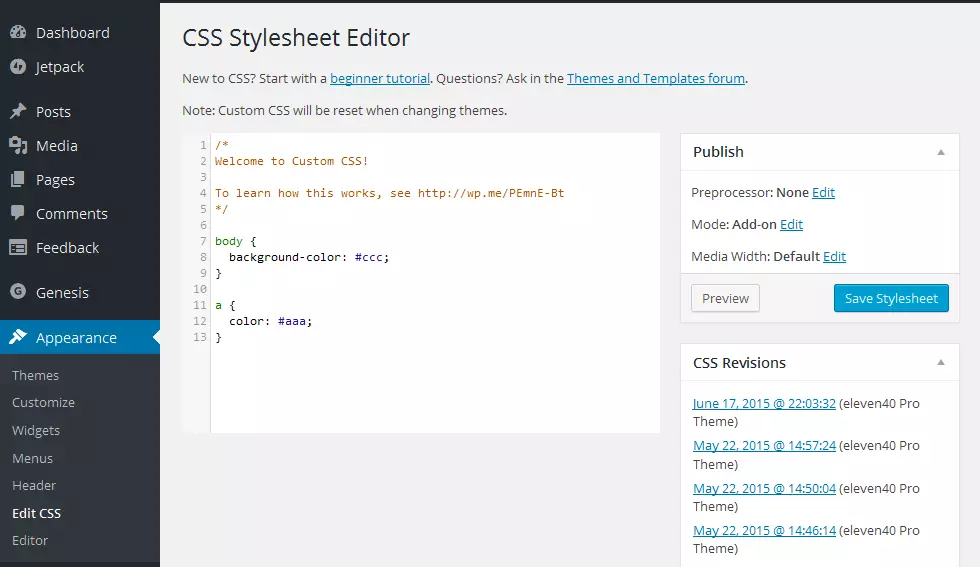Click the #ccc color value in the code
This screenshot has width=980, height=567.
(369, 257)
